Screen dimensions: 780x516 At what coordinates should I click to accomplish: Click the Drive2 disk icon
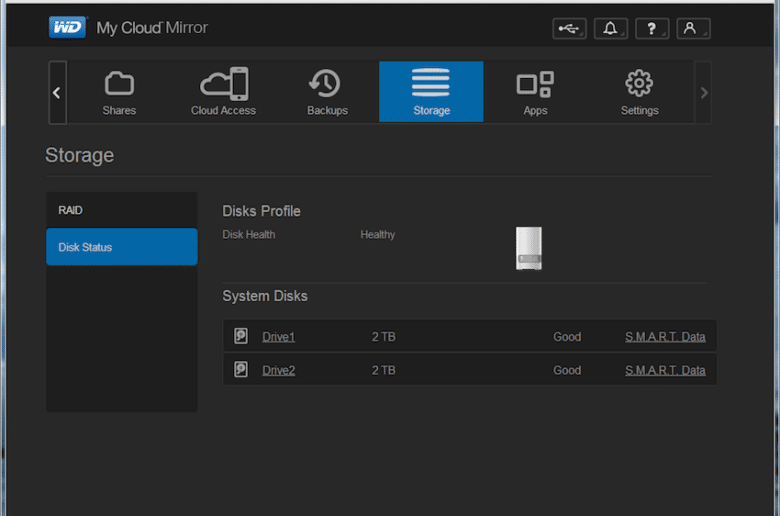[x=241, y=369]
